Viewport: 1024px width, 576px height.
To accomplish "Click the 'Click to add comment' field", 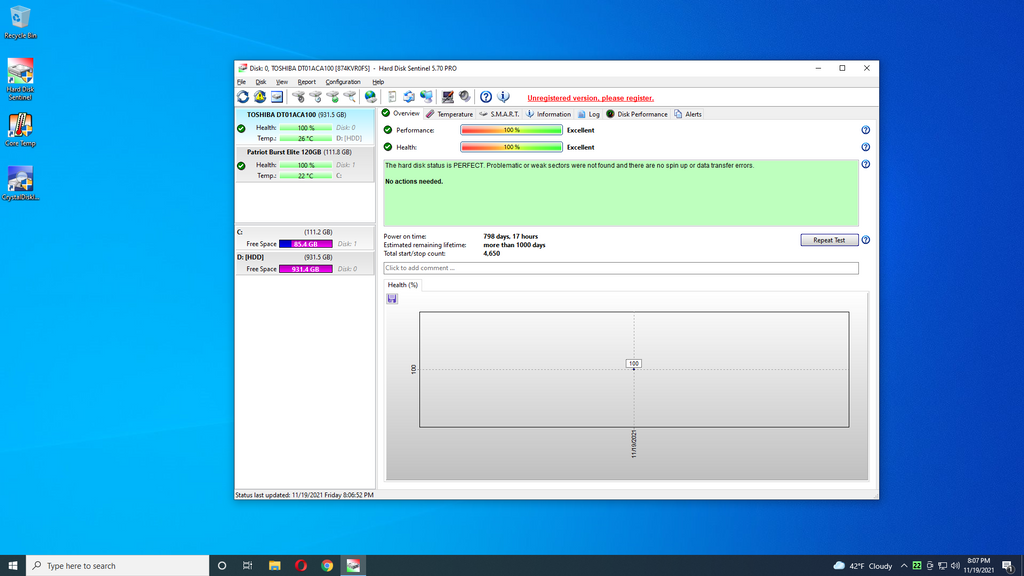I will pos(620,268).
